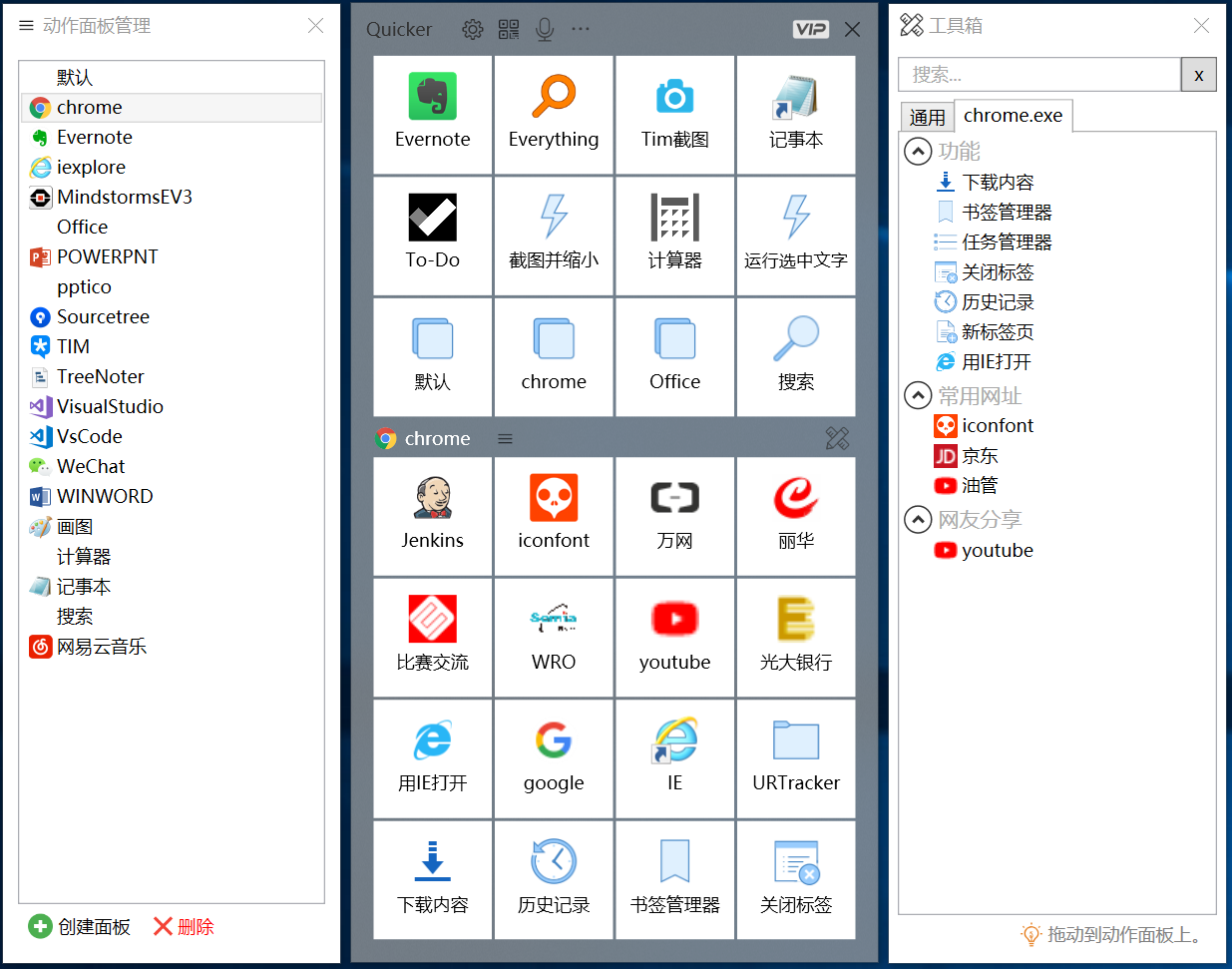This screenshot has width=1232, height=969.
Task: Switch to the 通用 tab in the toolbox
Action: tap(927, 117)
